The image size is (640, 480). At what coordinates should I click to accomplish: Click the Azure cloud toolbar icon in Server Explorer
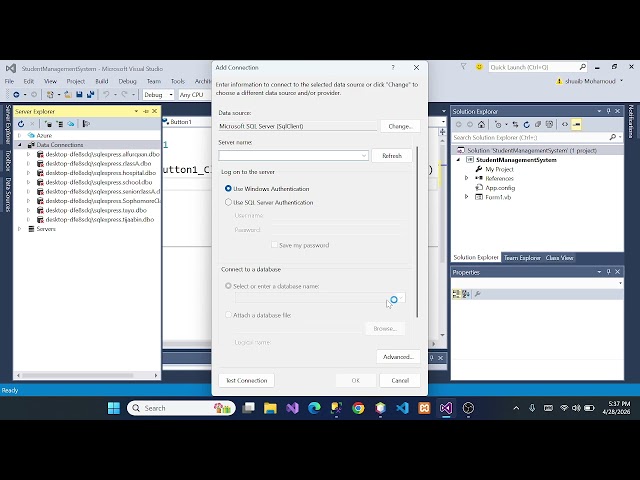pos(71,124)
